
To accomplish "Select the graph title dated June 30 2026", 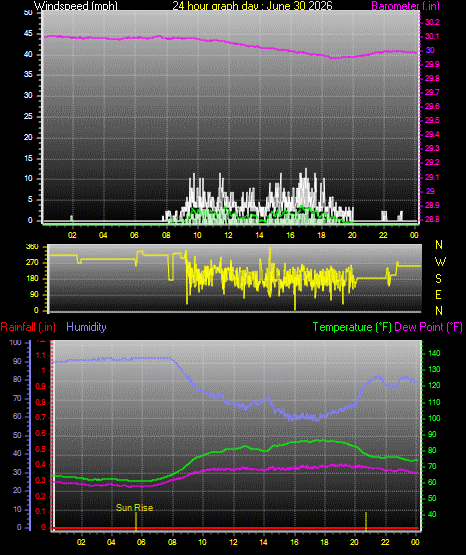I will 252,5.
